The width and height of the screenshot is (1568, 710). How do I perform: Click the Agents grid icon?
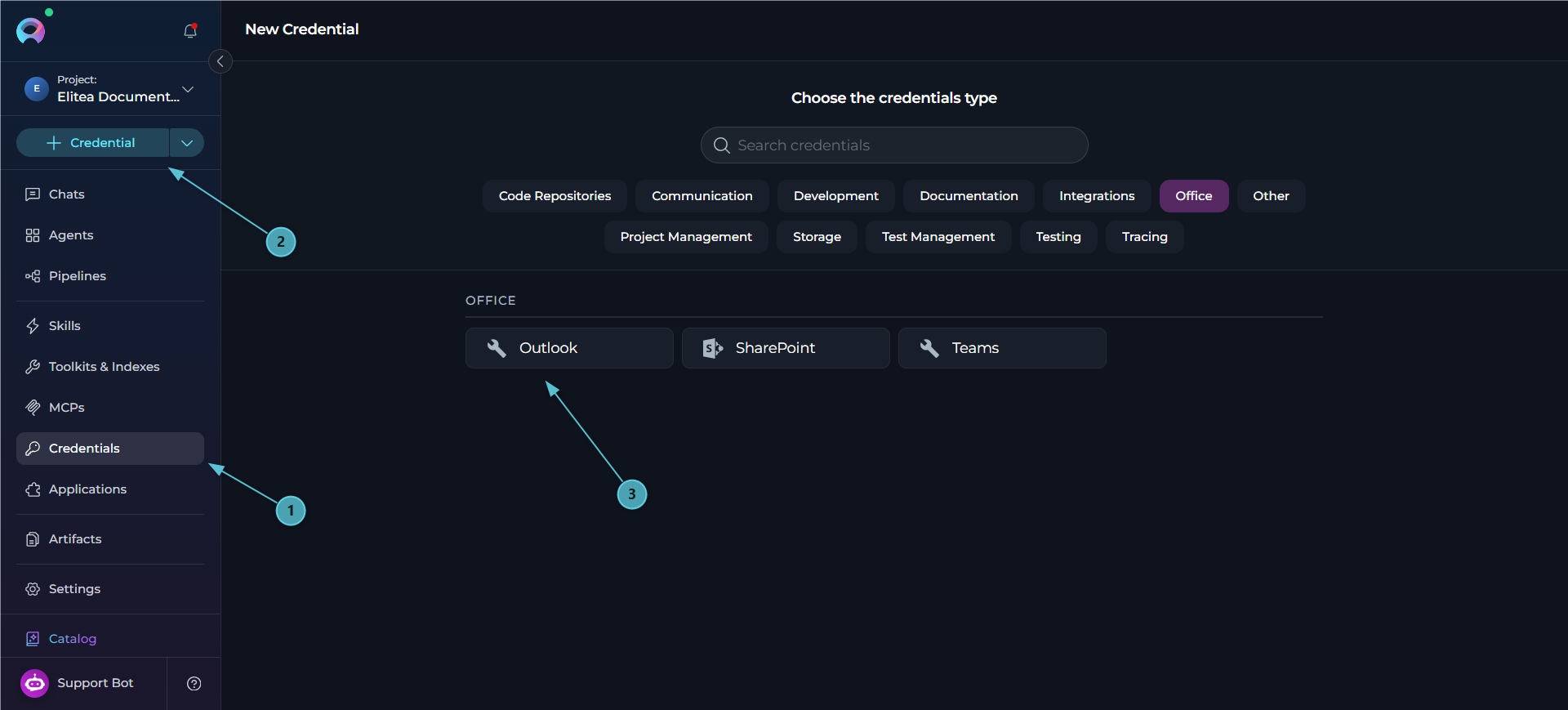point(33,235)
